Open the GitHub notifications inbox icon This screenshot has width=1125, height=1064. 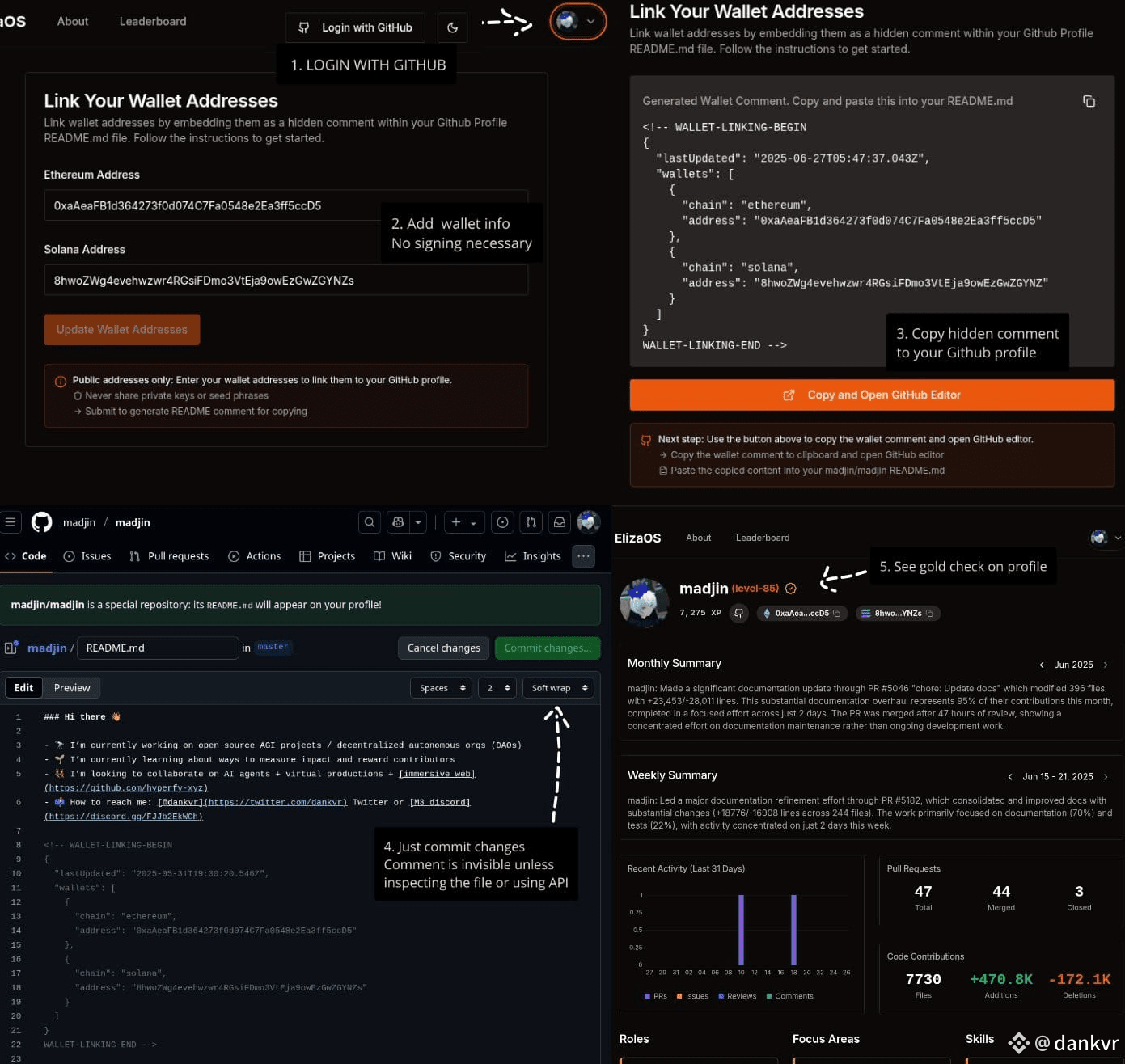(x=559, y=522)
